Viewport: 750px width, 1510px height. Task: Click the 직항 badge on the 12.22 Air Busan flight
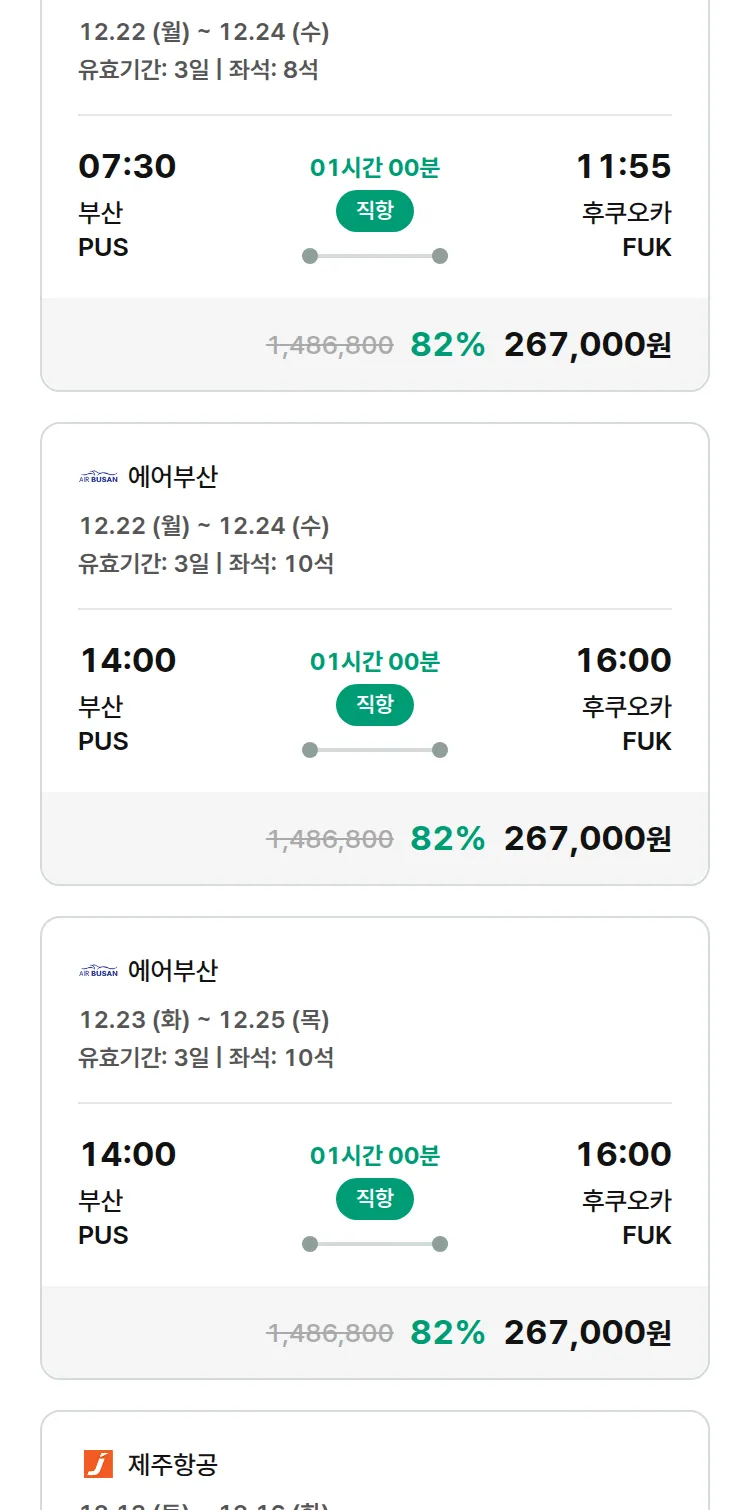(374, 705)
